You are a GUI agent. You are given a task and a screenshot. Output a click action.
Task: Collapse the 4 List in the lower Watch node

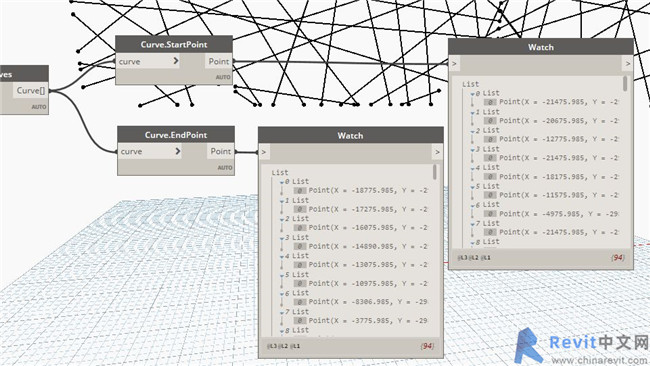tap(282, 257)
